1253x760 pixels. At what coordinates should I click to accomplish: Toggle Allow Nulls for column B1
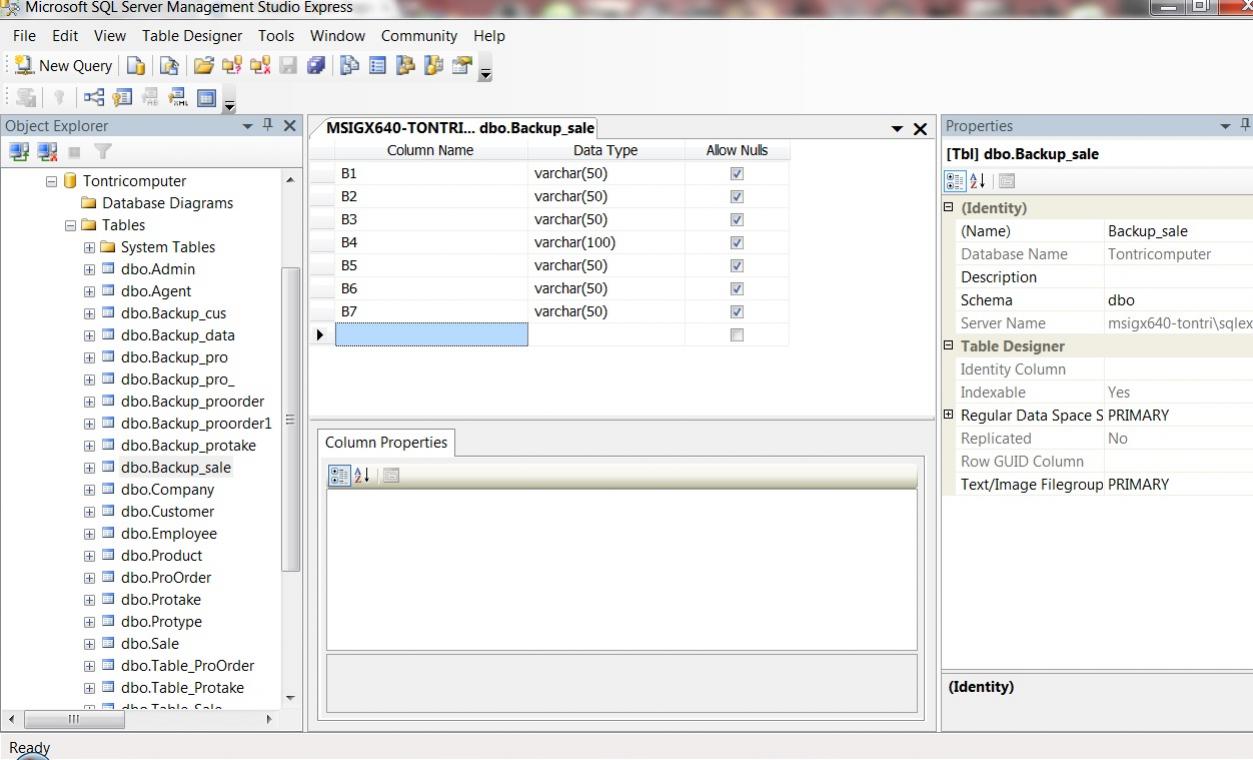click(x=737, y=173)
